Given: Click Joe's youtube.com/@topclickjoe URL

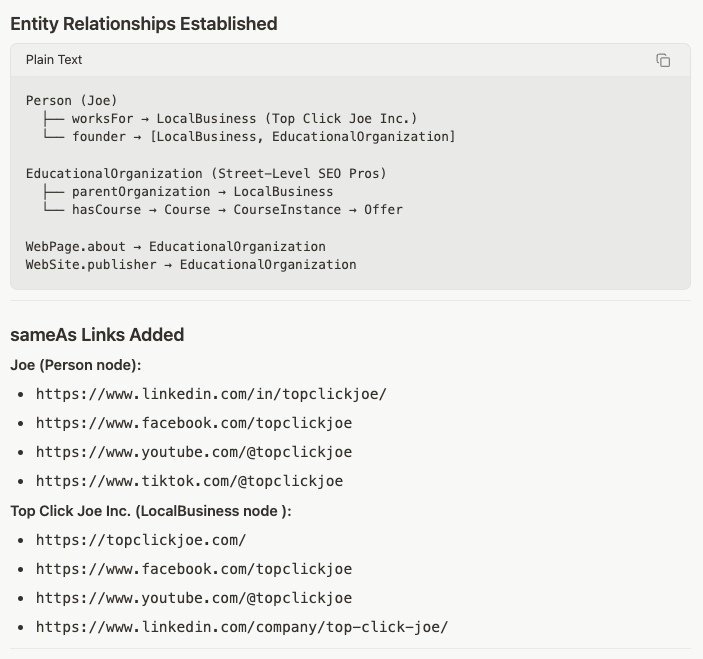Looking at the screenshot, I should [x=194, y=452].
